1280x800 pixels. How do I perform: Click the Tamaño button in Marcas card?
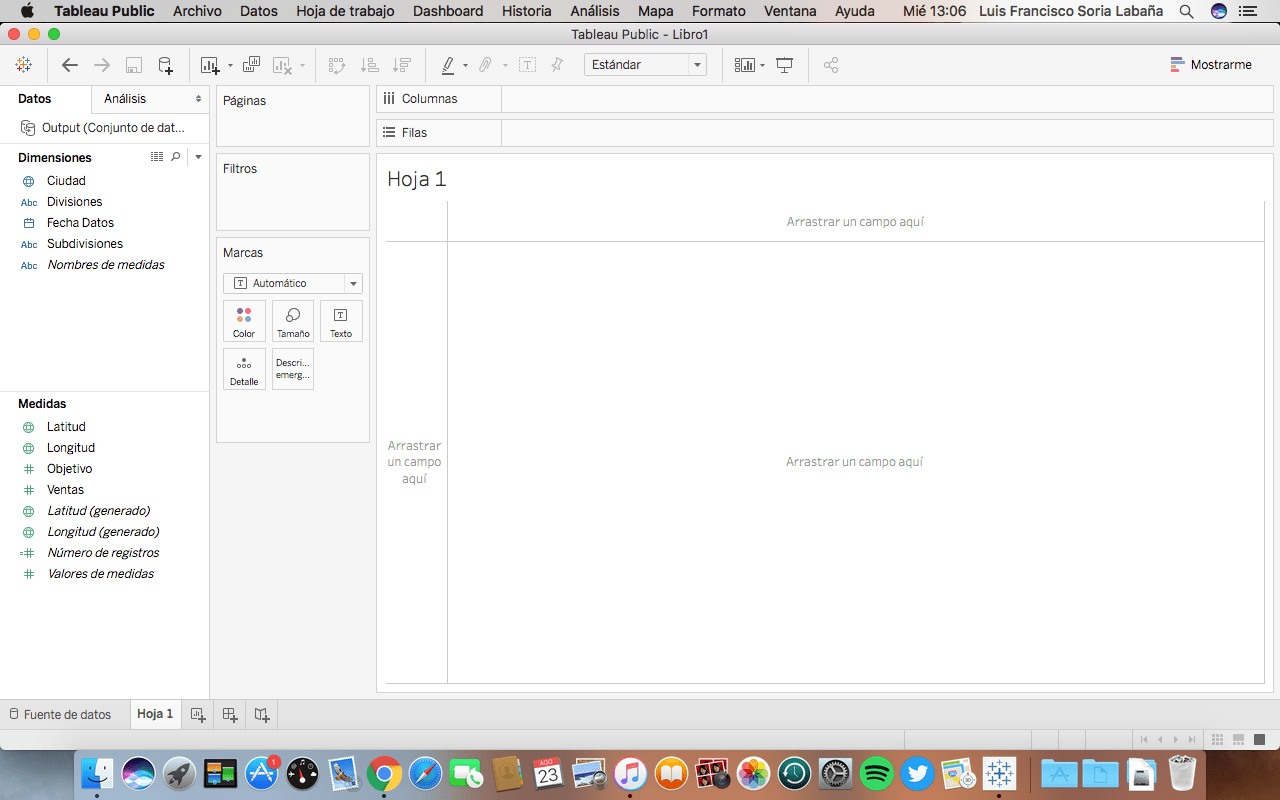tap(293, 322)
